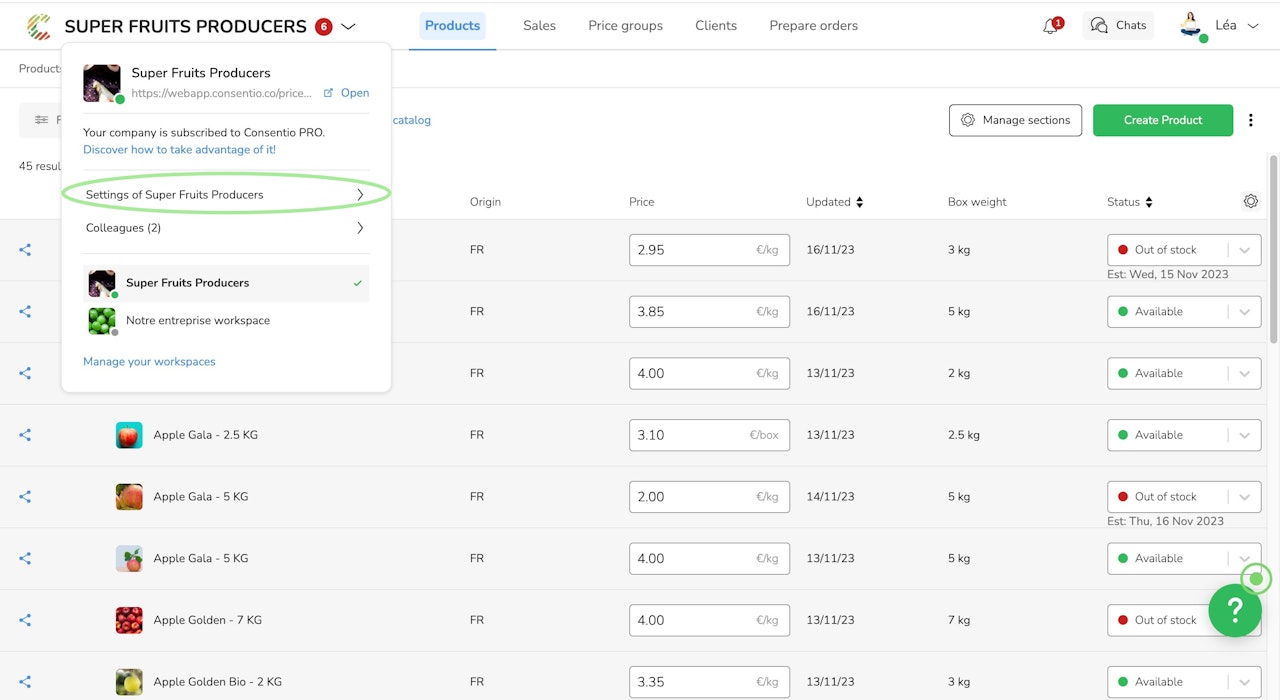This screenshot has height=700, width=1280.
Task: Click the 3.10 €/box price field
Action: coord(690,435)
